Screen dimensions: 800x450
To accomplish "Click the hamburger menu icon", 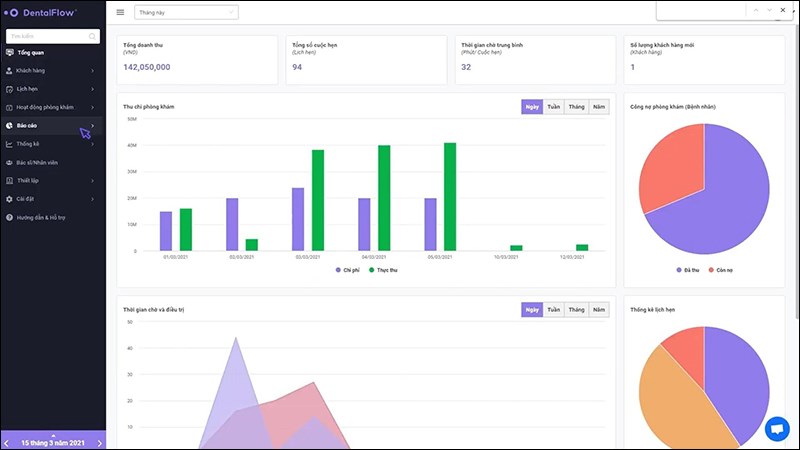I will (120, 12).
